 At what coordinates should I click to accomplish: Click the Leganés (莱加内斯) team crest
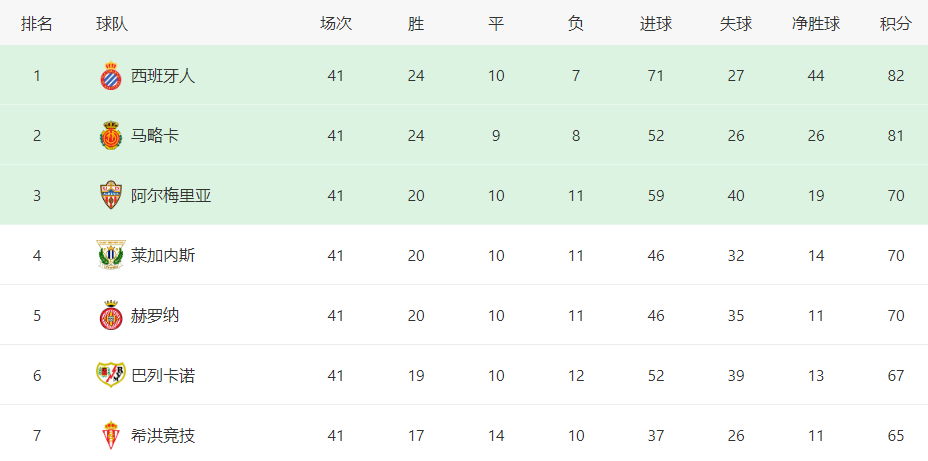click(111, 255)
